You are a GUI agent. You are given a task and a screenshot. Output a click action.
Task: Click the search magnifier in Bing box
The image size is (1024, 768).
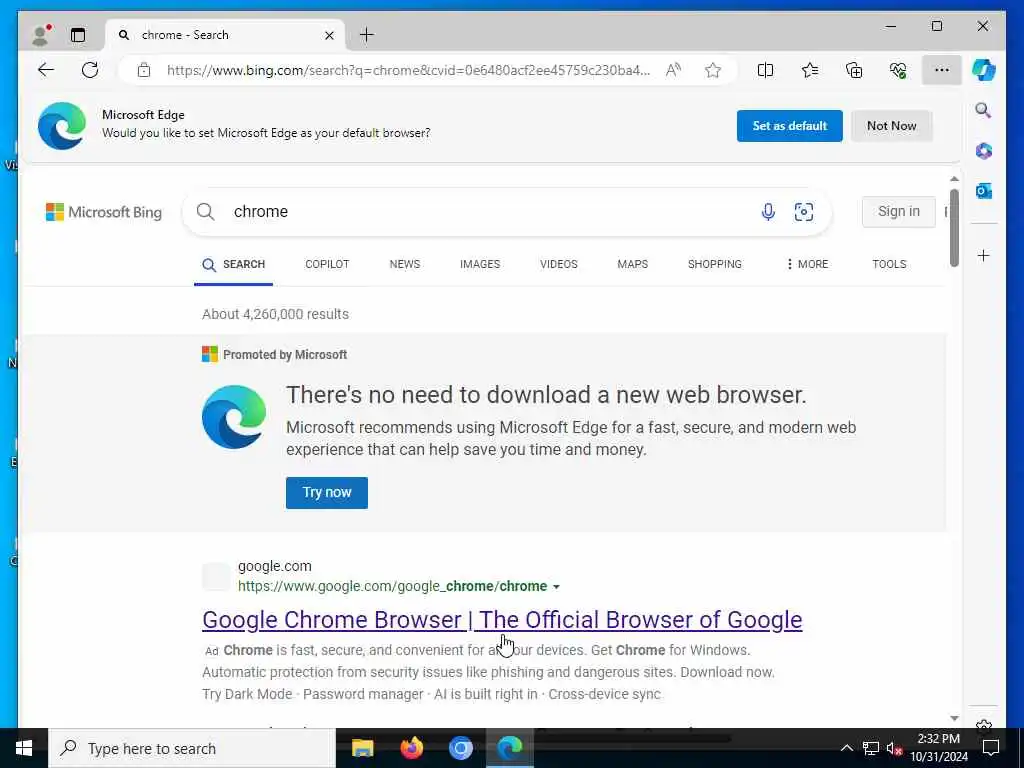pos(206,212)
